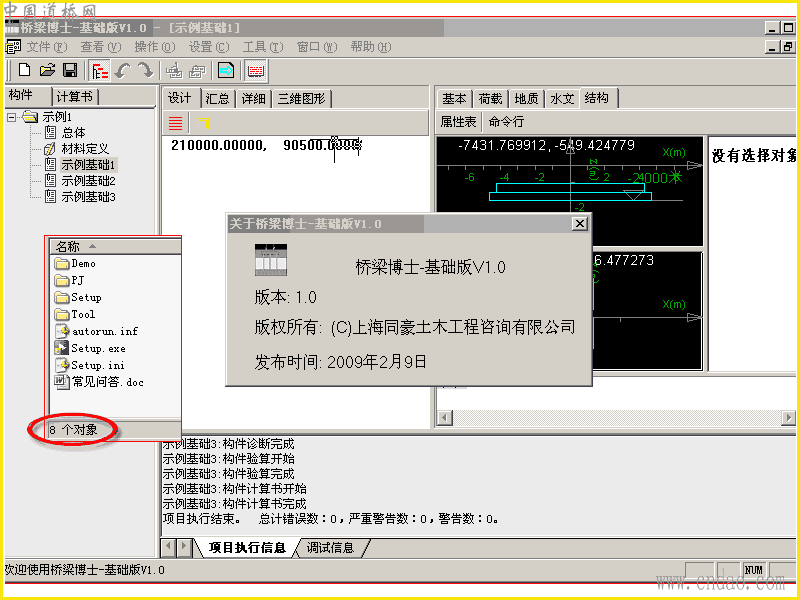Switch to the 结构 tab
The height and width of the screenshot is (600, 800).
click(x=598, y=97)
